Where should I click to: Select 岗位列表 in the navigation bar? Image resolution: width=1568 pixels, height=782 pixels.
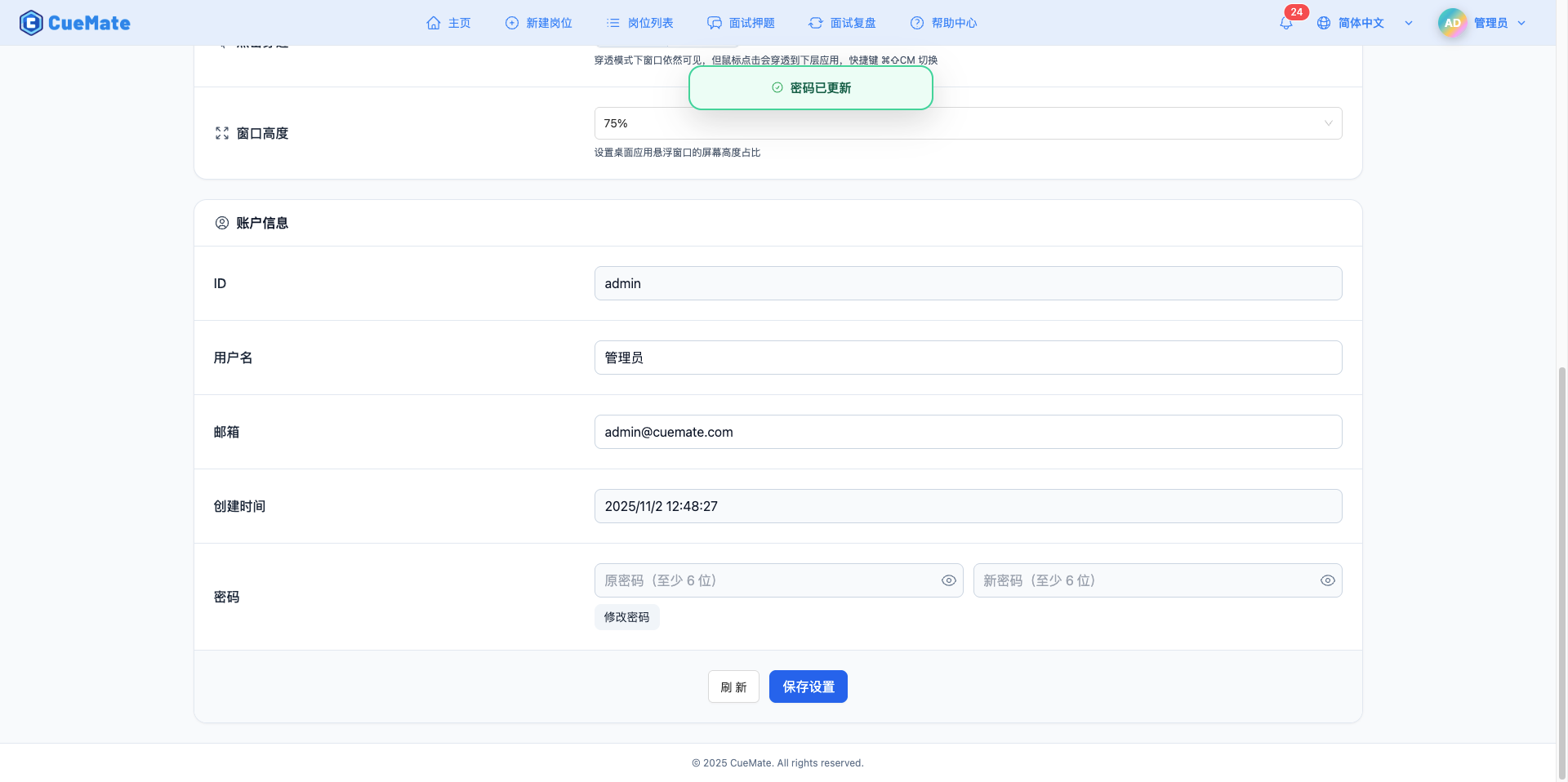[x=649, y=23]
